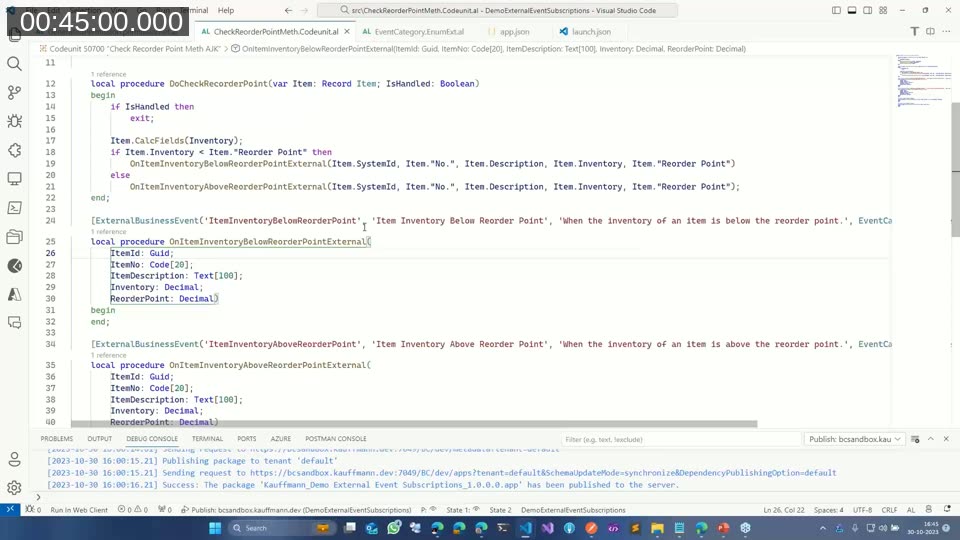The image size is (960, 540).
Task: Open the OUTPUT panel tab
Action: coord(99,439)
